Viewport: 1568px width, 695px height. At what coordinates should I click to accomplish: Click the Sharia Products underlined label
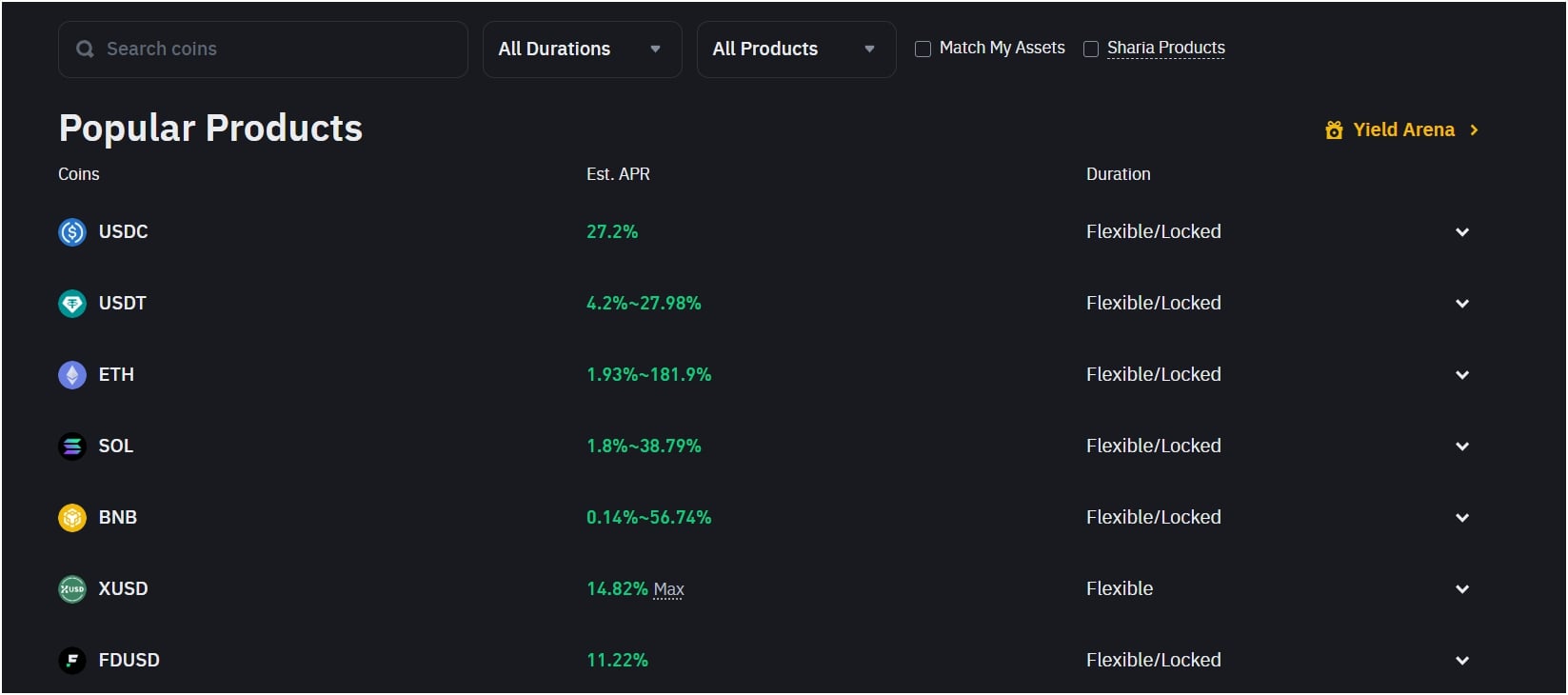coord(1165,48)
